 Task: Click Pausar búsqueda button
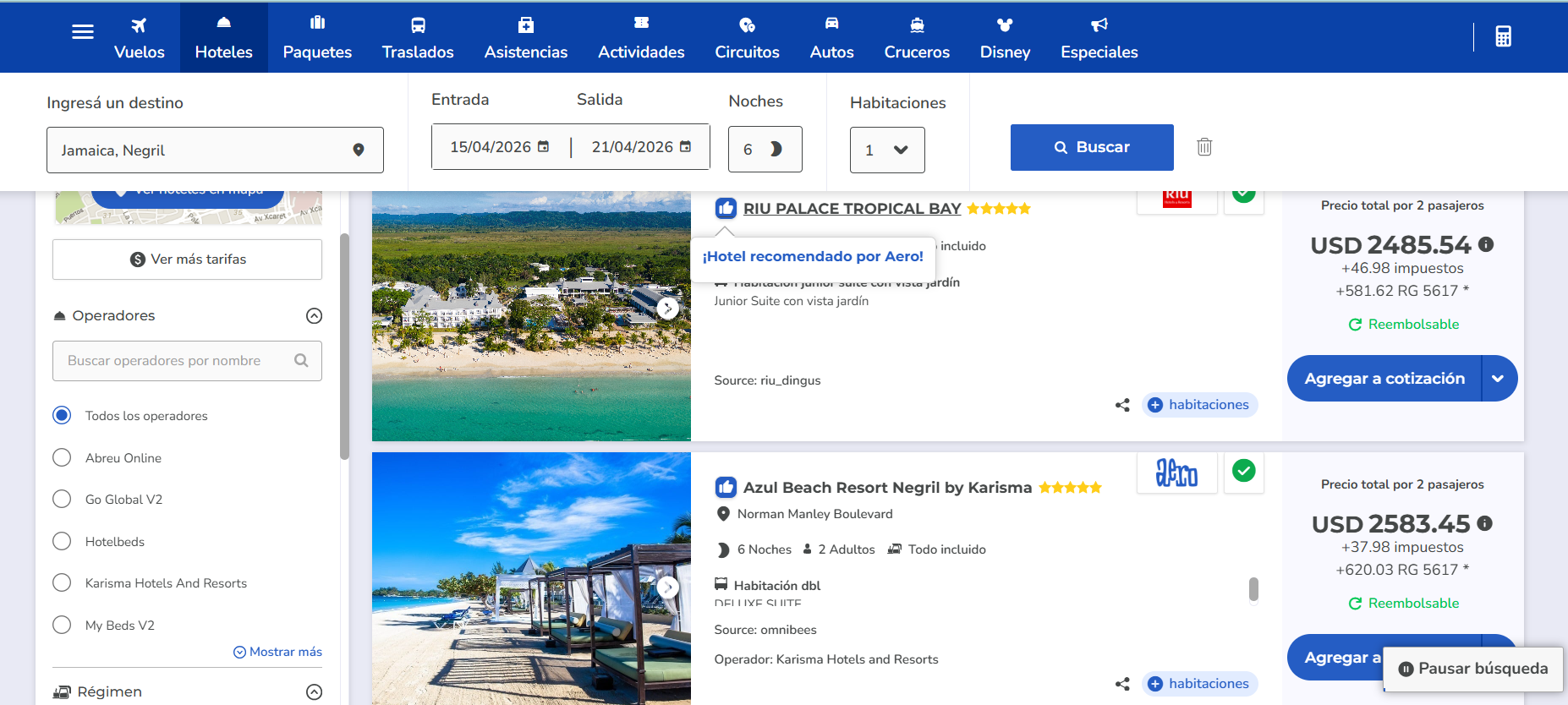tap(1473, 669)
